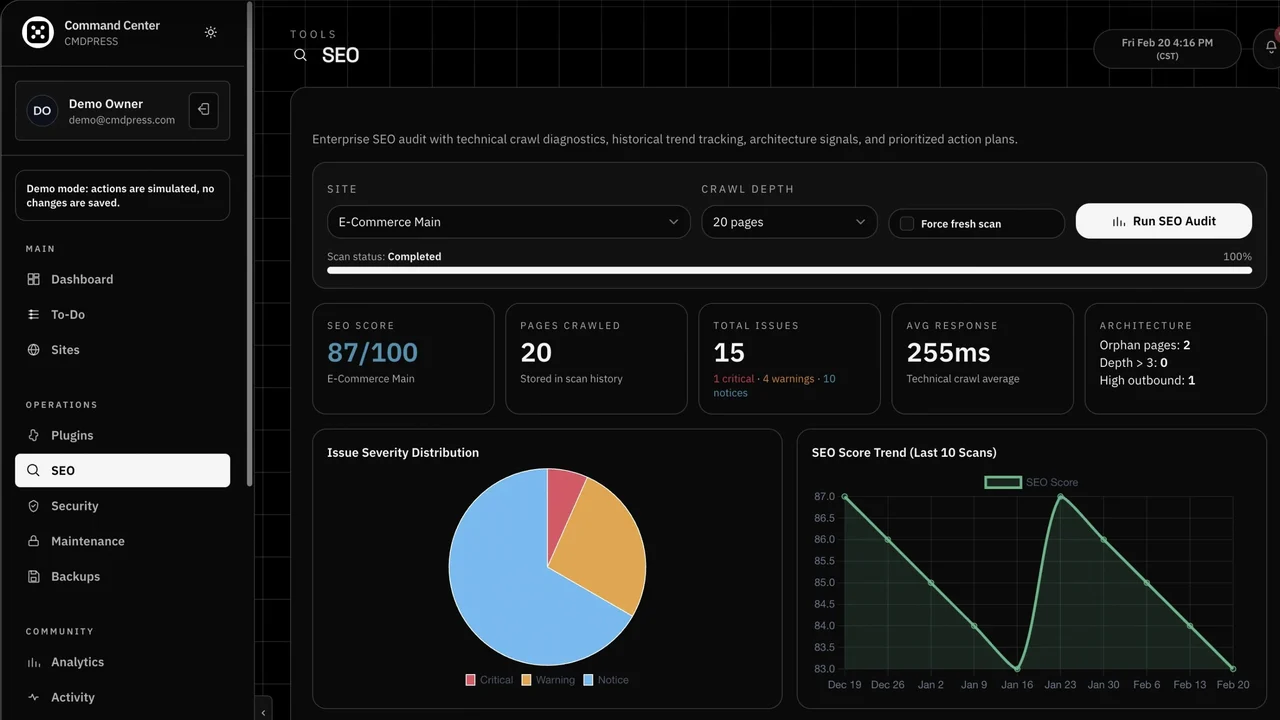Open notifications bell icon

pos(1271,47)
